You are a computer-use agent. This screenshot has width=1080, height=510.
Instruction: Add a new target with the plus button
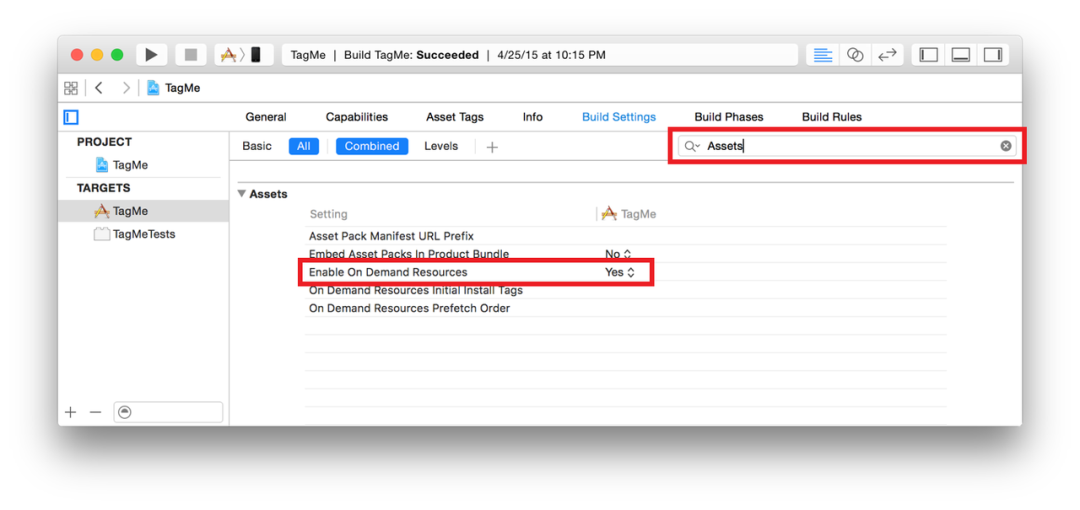pos(70,412)
